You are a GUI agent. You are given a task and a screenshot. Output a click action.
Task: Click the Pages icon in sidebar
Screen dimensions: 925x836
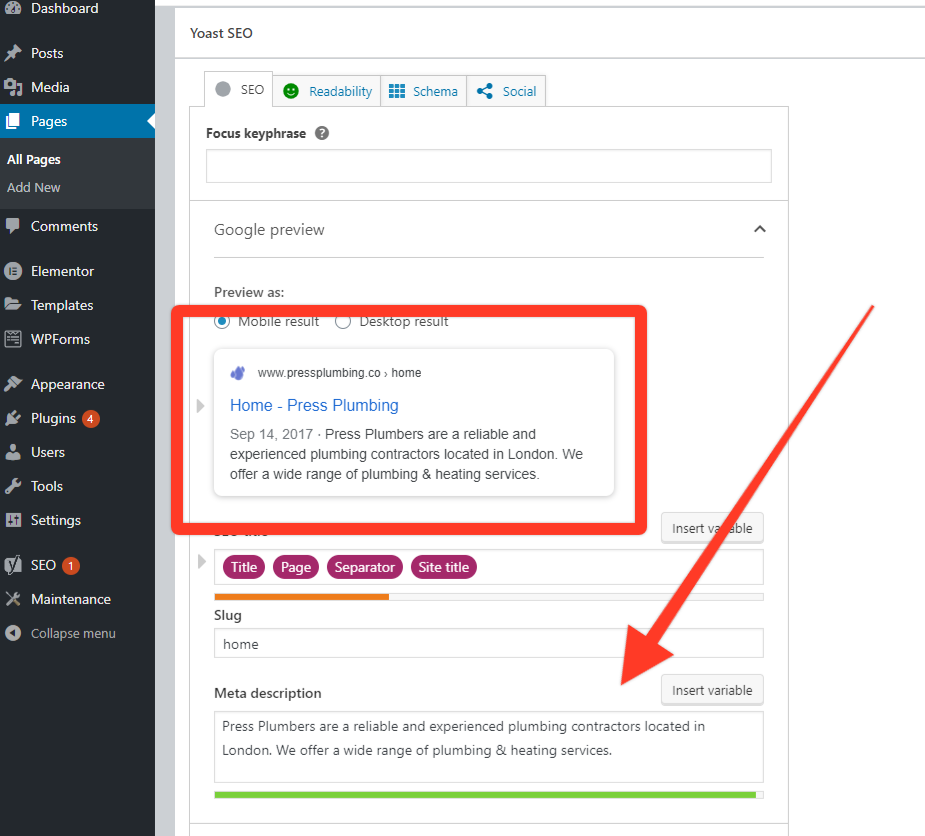[13, 121]
